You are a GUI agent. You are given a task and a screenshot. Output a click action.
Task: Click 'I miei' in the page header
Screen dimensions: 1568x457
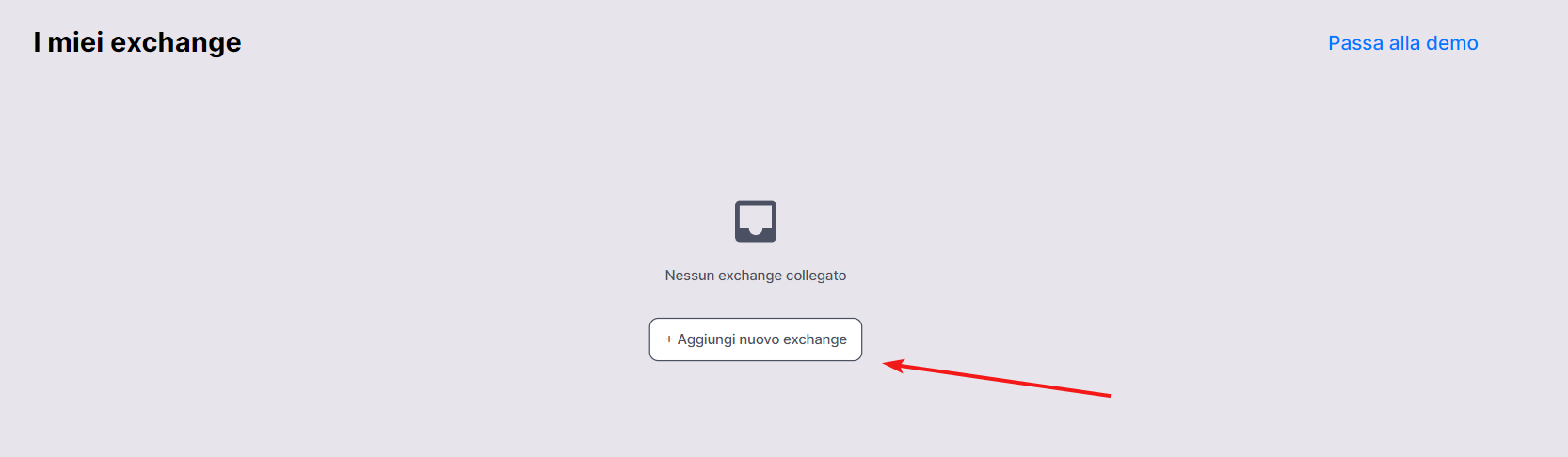[x=68, y=42]
